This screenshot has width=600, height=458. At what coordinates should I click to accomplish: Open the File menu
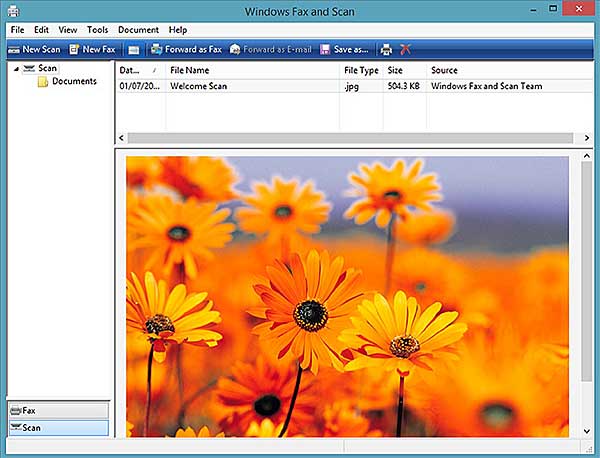(16, 30)
